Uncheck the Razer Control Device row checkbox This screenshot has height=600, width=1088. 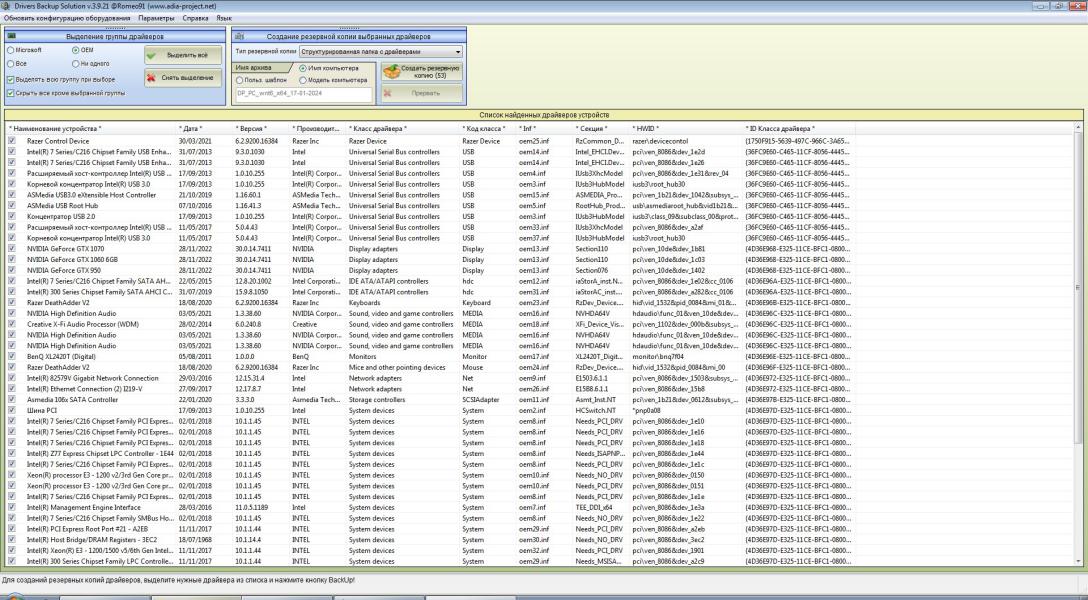pos(11,141)
